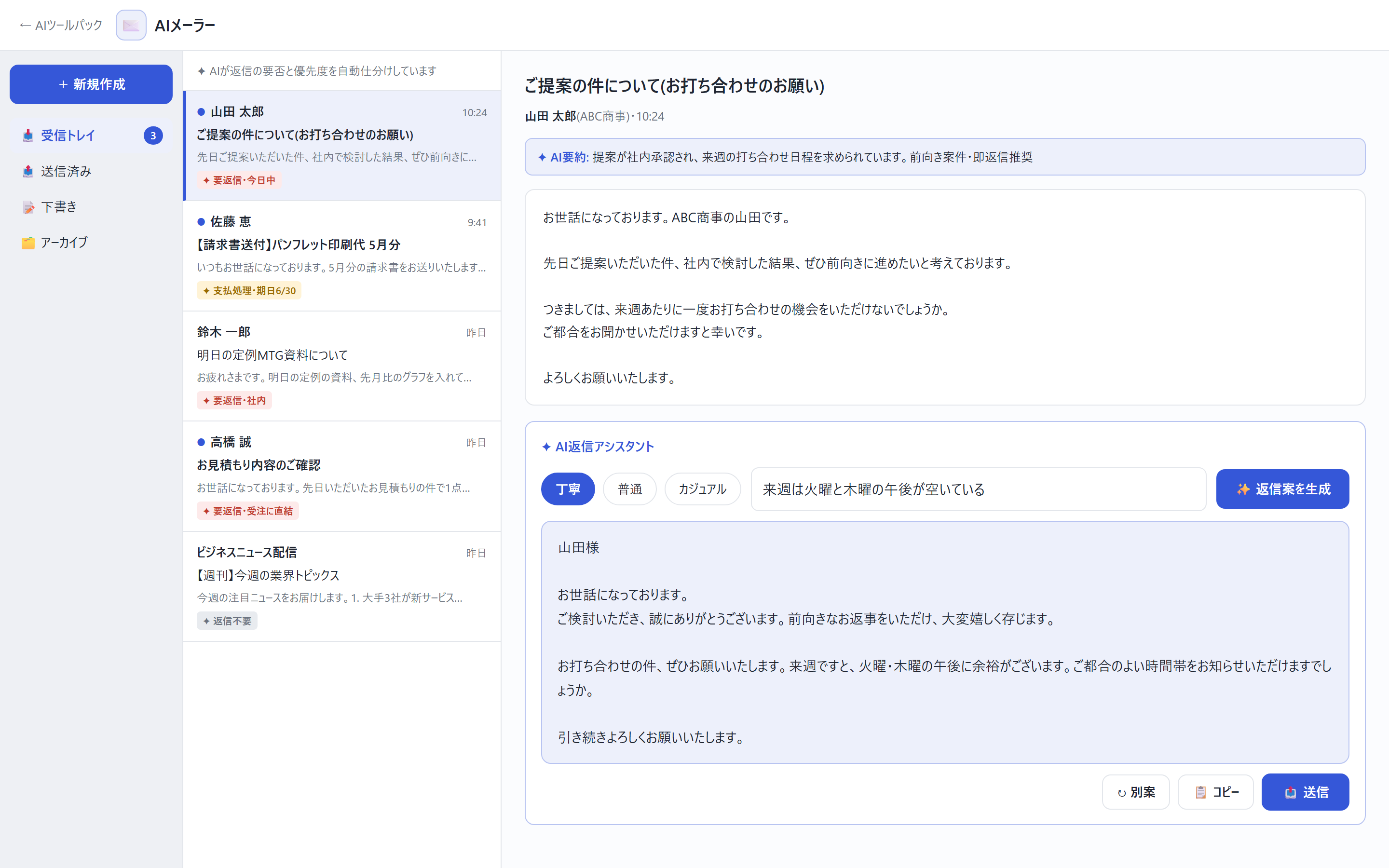The image size is (1389, 868).
Task: Copy the draft with コピー button
Action: (x=1215, y=792)
